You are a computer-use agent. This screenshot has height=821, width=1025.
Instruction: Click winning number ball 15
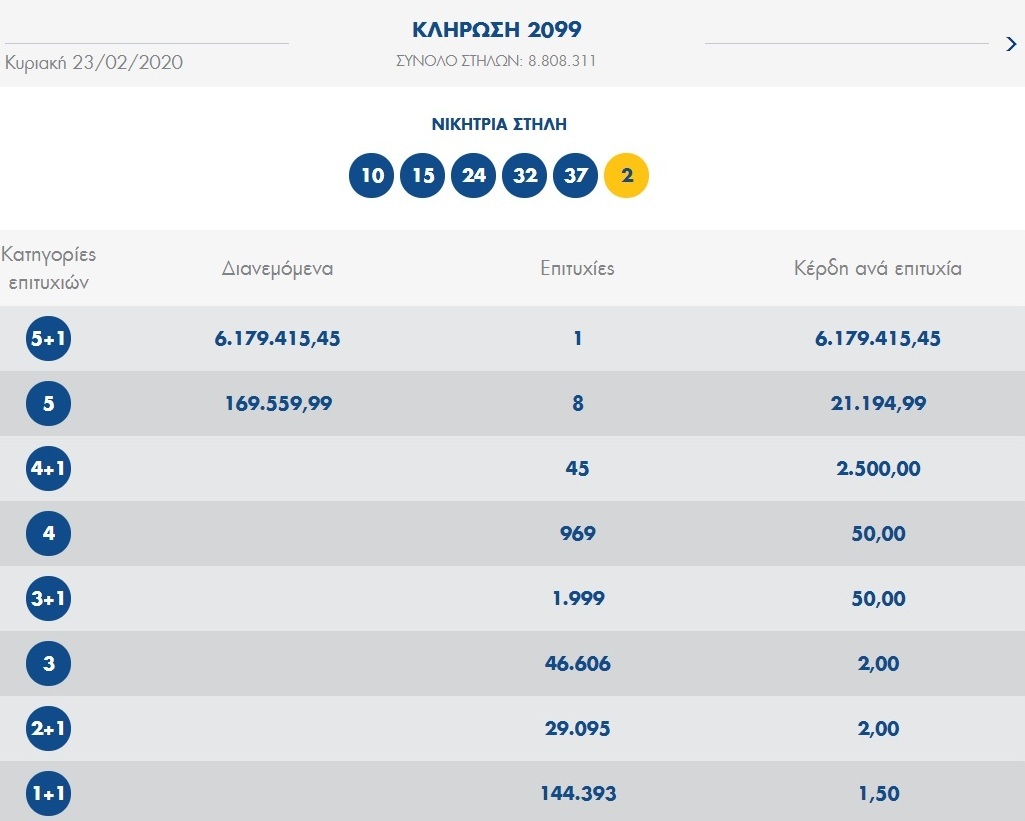click(x=423, y=176)
